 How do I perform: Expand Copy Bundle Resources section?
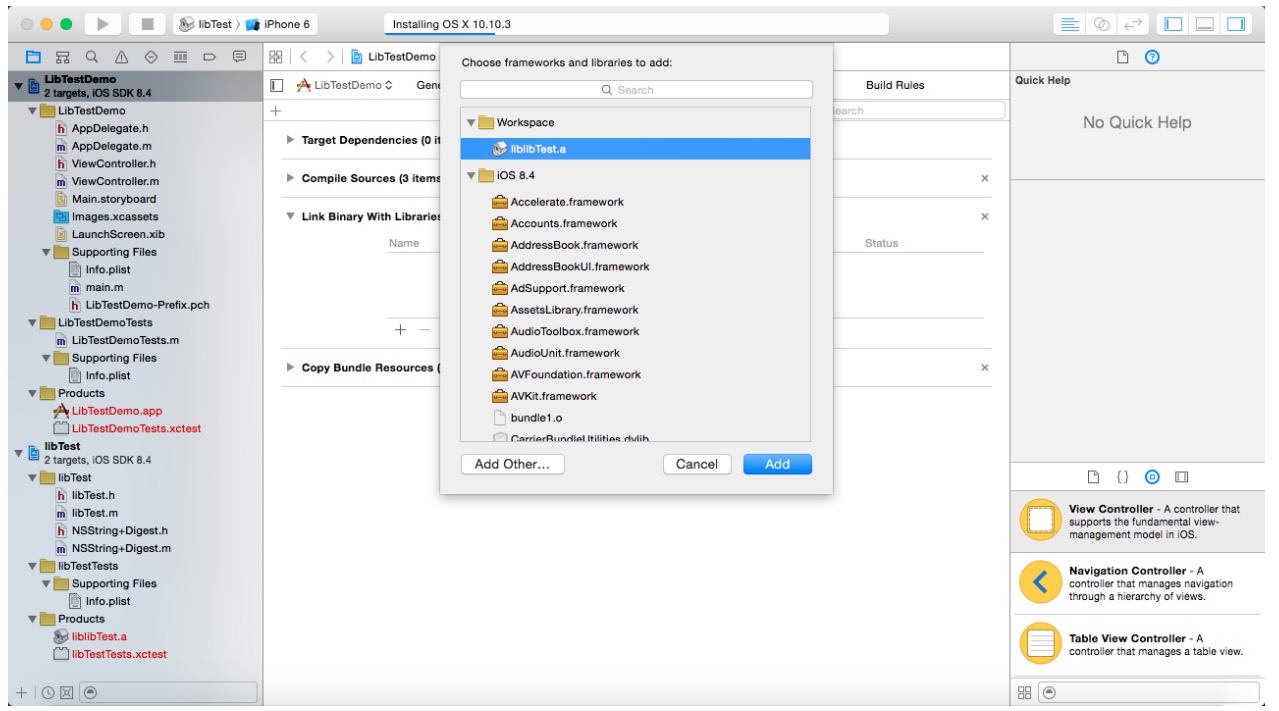click(x=291, y=368)
